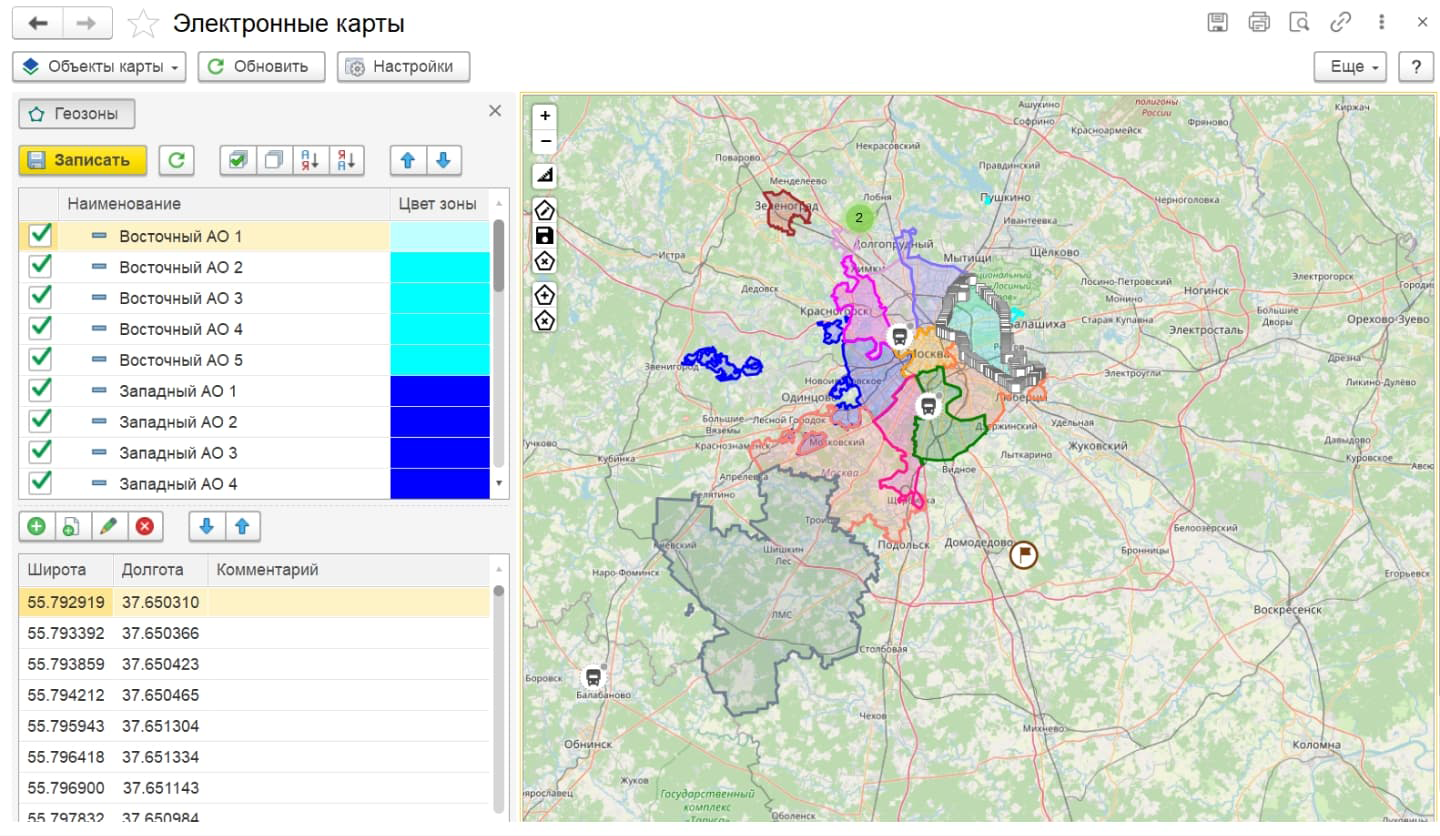The image size is (1440, 836).
Task: Uncheck the Восточный АО 2 checkbox
Action: tap(40, 266)
